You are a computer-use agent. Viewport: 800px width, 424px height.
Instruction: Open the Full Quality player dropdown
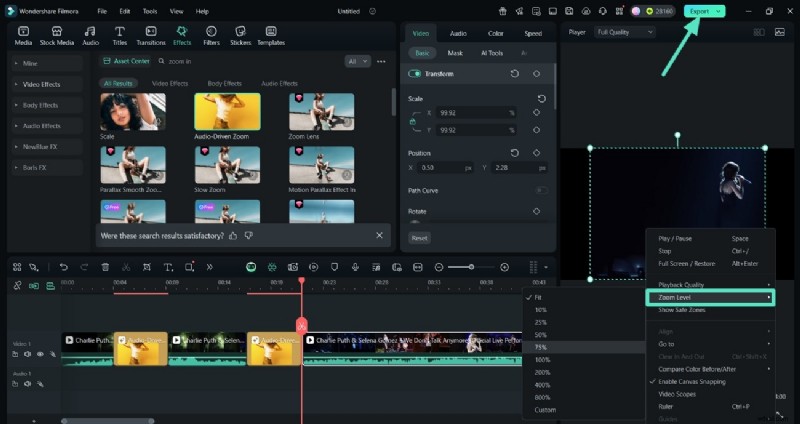point(624,32)
